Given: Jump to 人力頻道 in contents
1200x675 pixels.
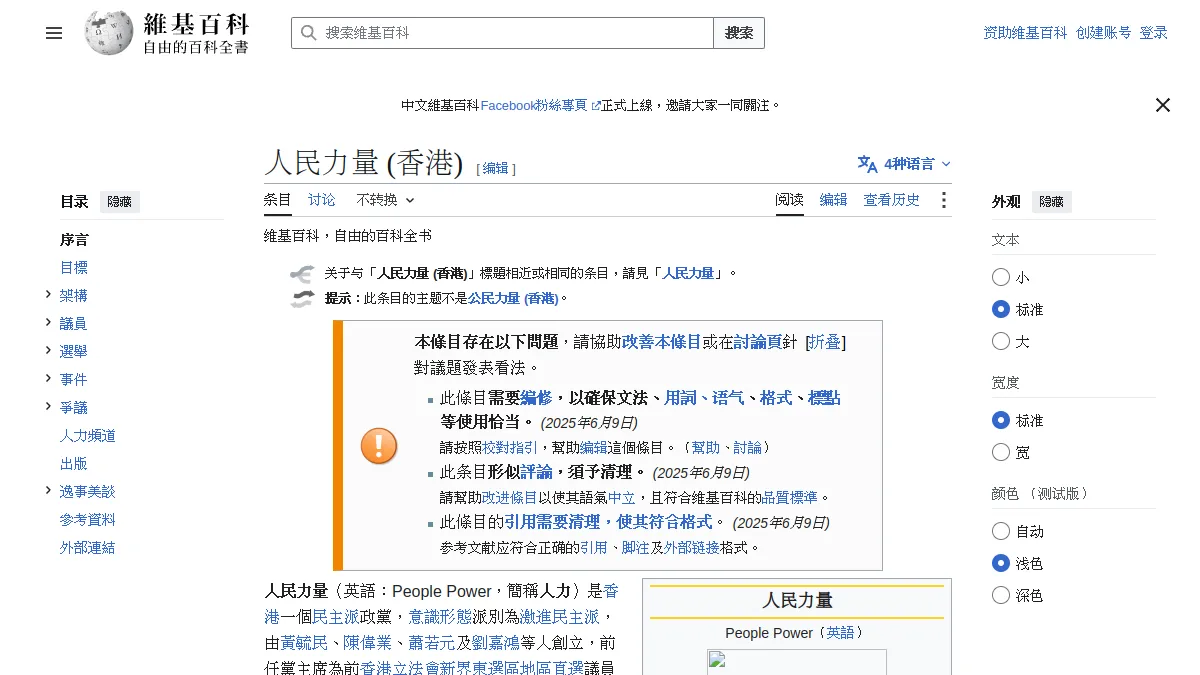Looking at the screenshot, I should click(88, 436).
